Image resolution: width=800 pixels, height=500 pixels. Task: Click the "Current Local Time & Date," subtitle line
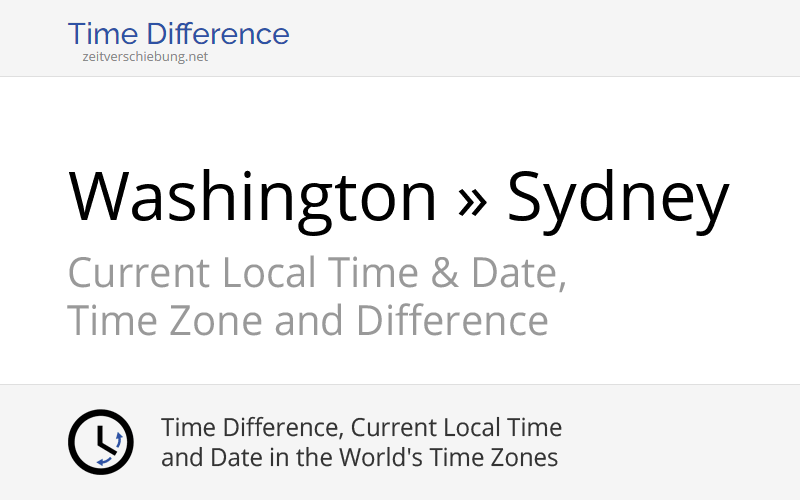click(x=317, y=272)
